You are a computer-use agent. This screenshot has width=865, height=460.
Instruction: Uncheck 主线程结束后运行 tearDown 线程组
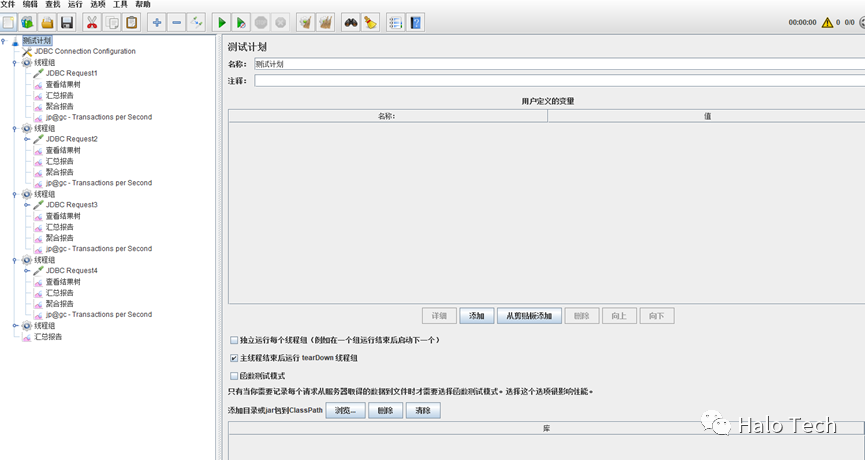click(x=234, y=358)
